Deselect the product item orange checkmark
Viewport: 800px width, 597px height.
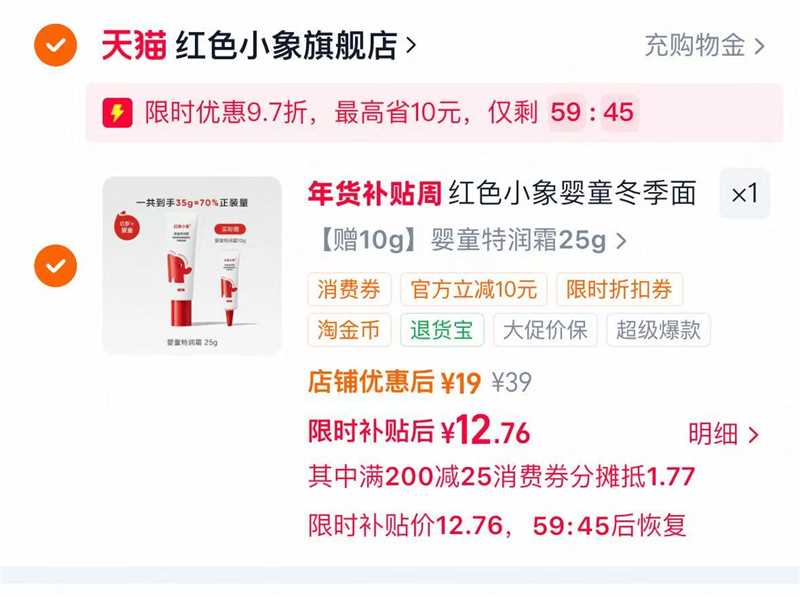(56, 266)
